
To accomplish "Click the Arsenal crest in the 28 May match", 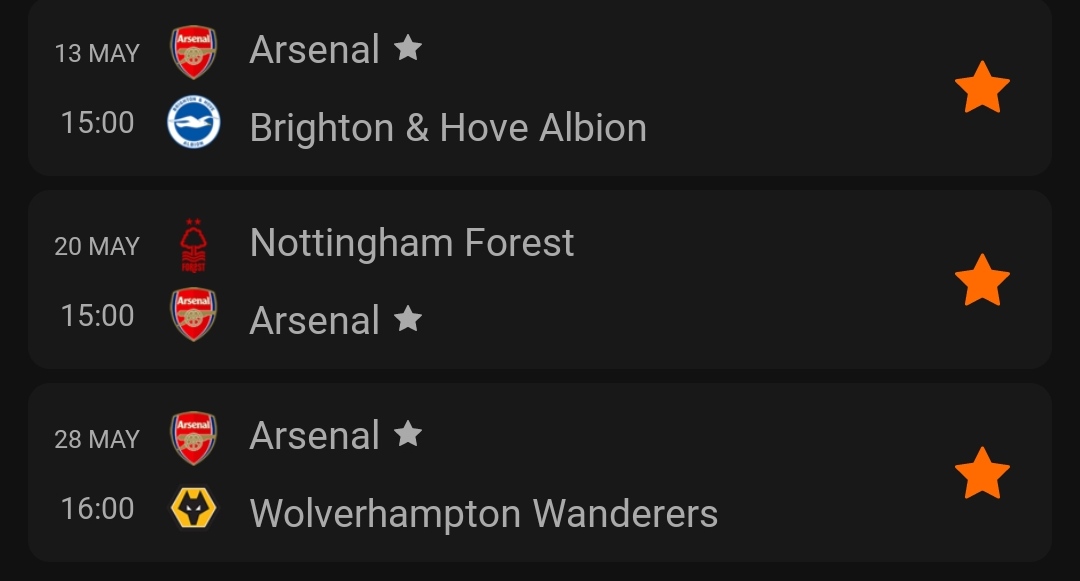I will [194, 438].
